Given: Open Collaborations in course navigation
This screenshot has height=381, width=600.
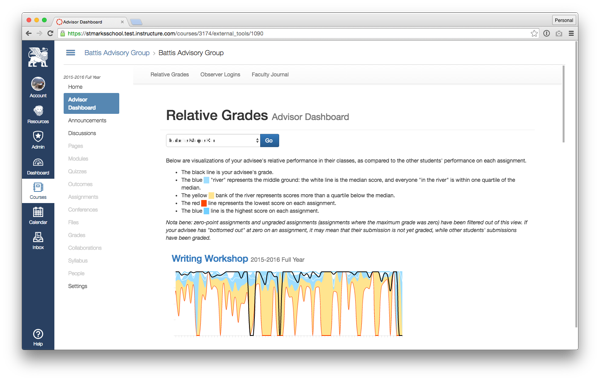Looking at the screenshot, I should point(85,248).
